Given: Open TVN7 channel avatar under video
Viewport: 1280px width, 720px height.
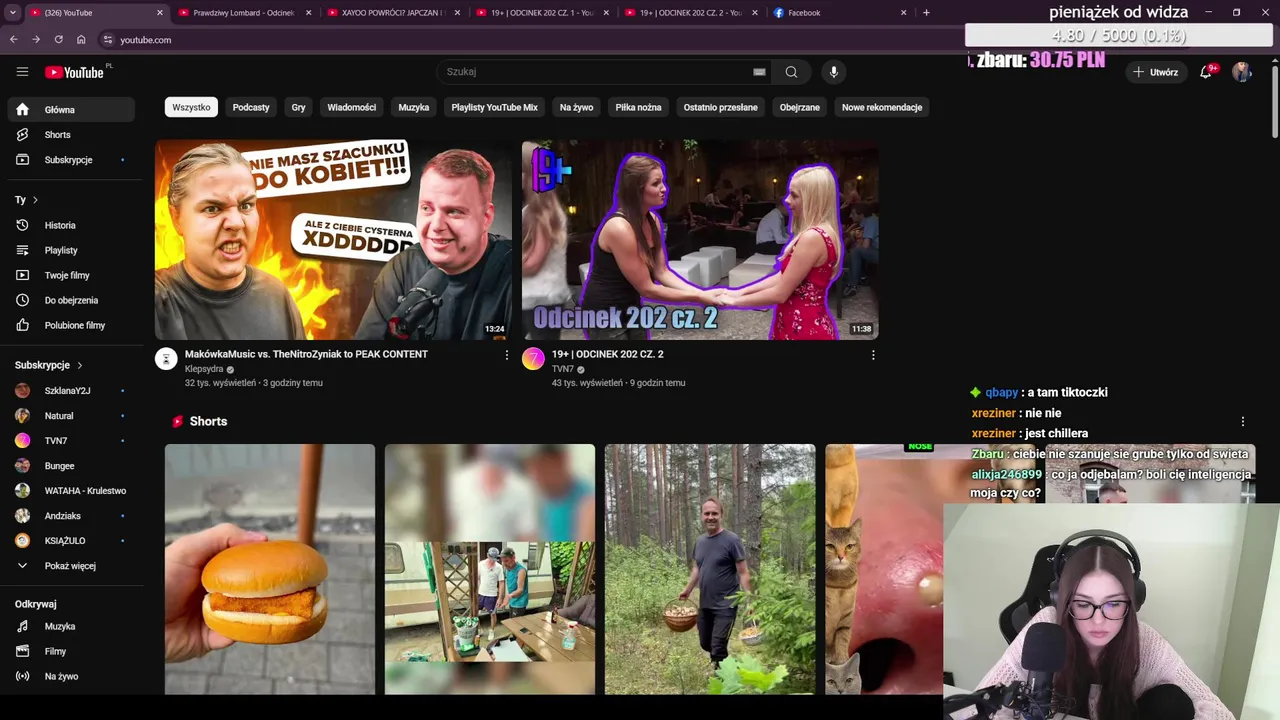Looking at the screenshot, I should point(533,359).
